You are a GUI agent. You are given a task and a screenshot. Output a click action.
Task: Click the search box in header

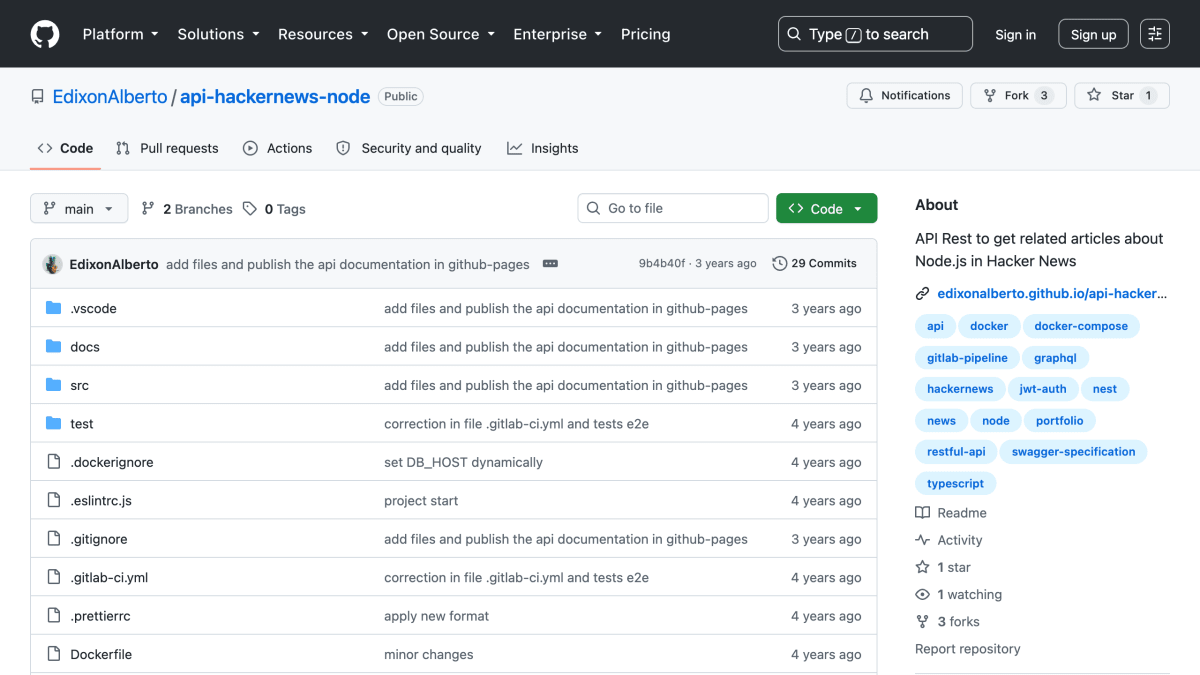pos(875,34)
